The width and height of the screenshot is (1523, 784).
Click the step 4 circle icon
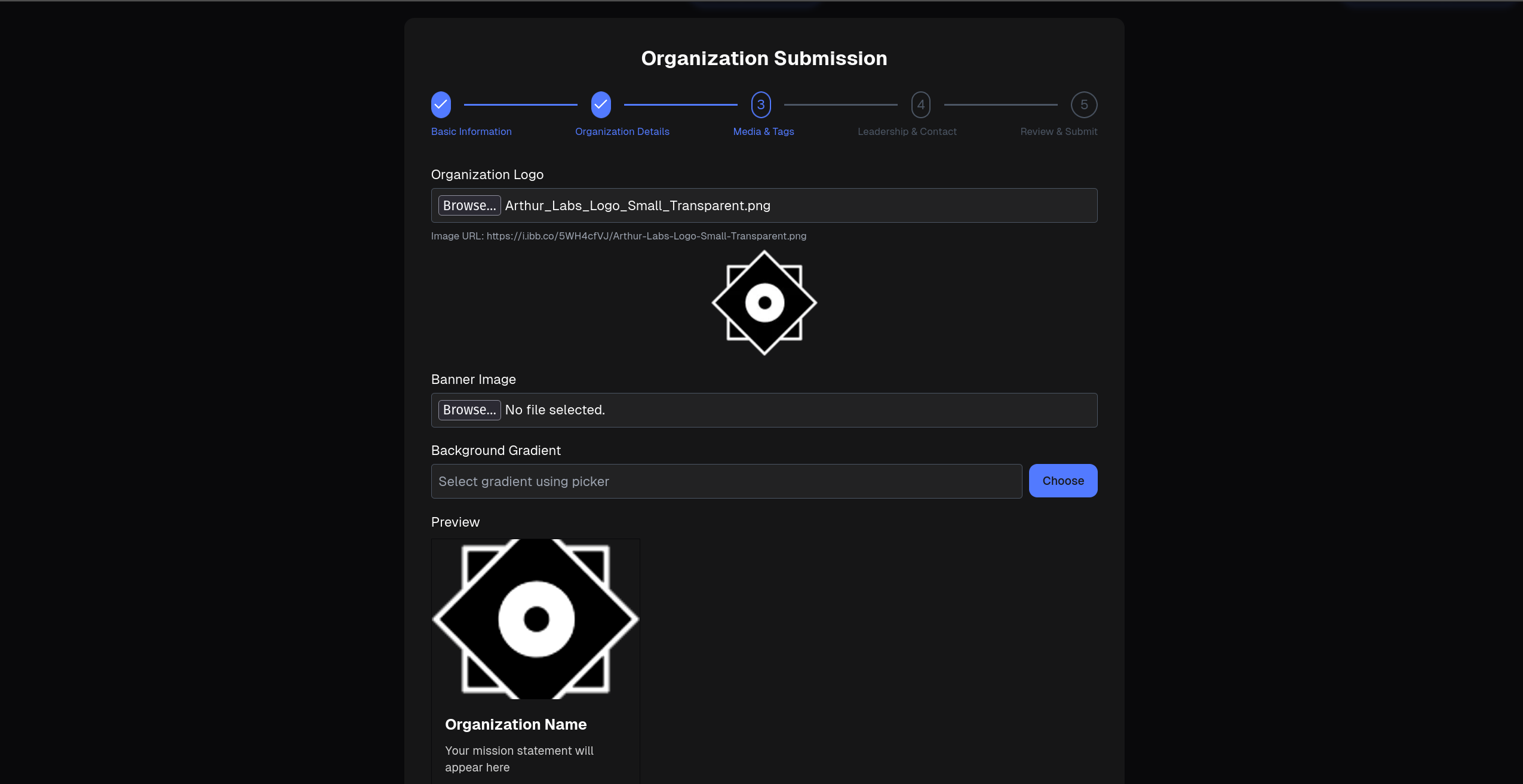coord(920,104)
